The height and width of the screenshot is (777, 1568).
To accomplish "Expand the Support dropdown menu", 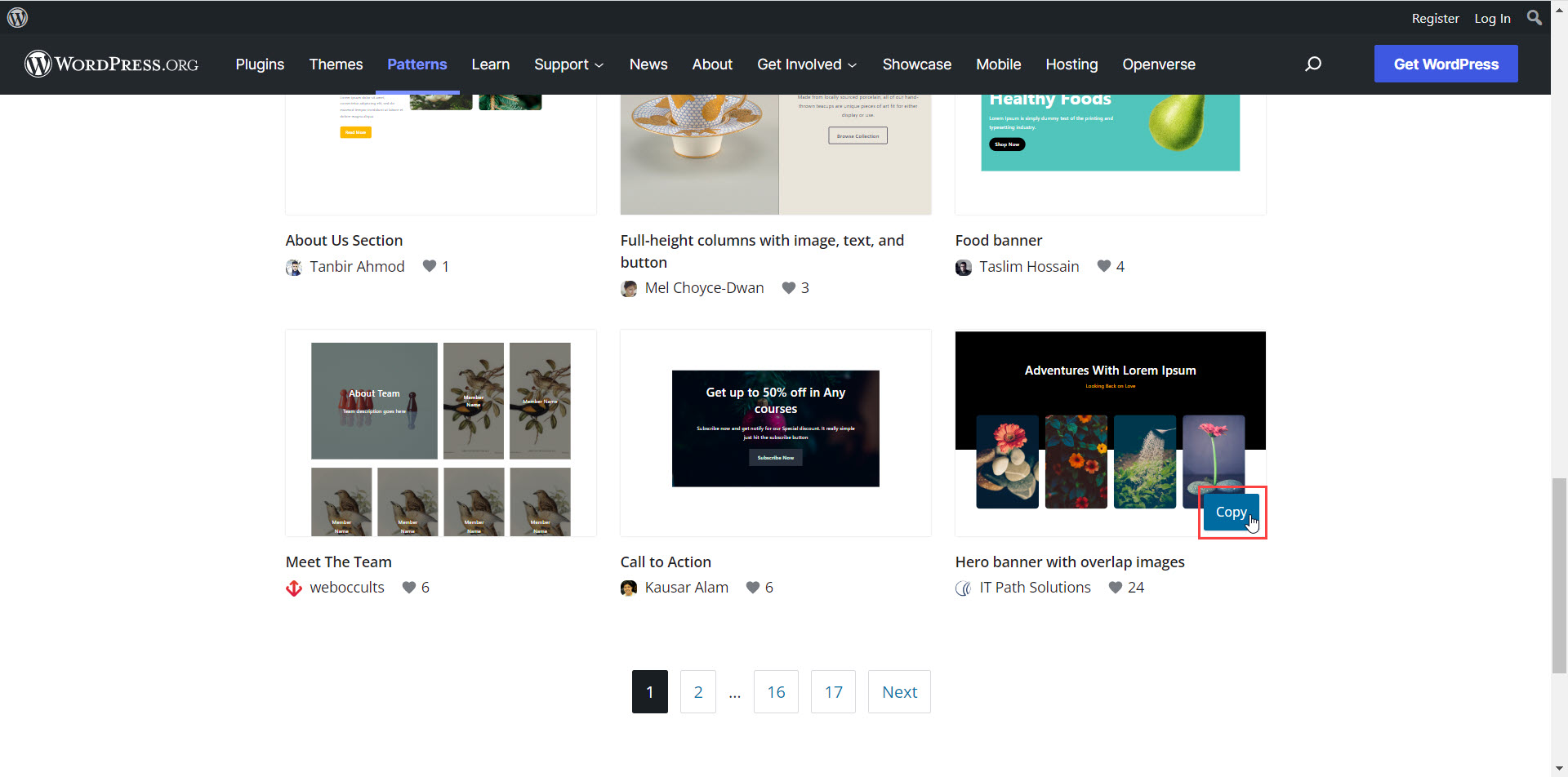I will click(568, 64).
